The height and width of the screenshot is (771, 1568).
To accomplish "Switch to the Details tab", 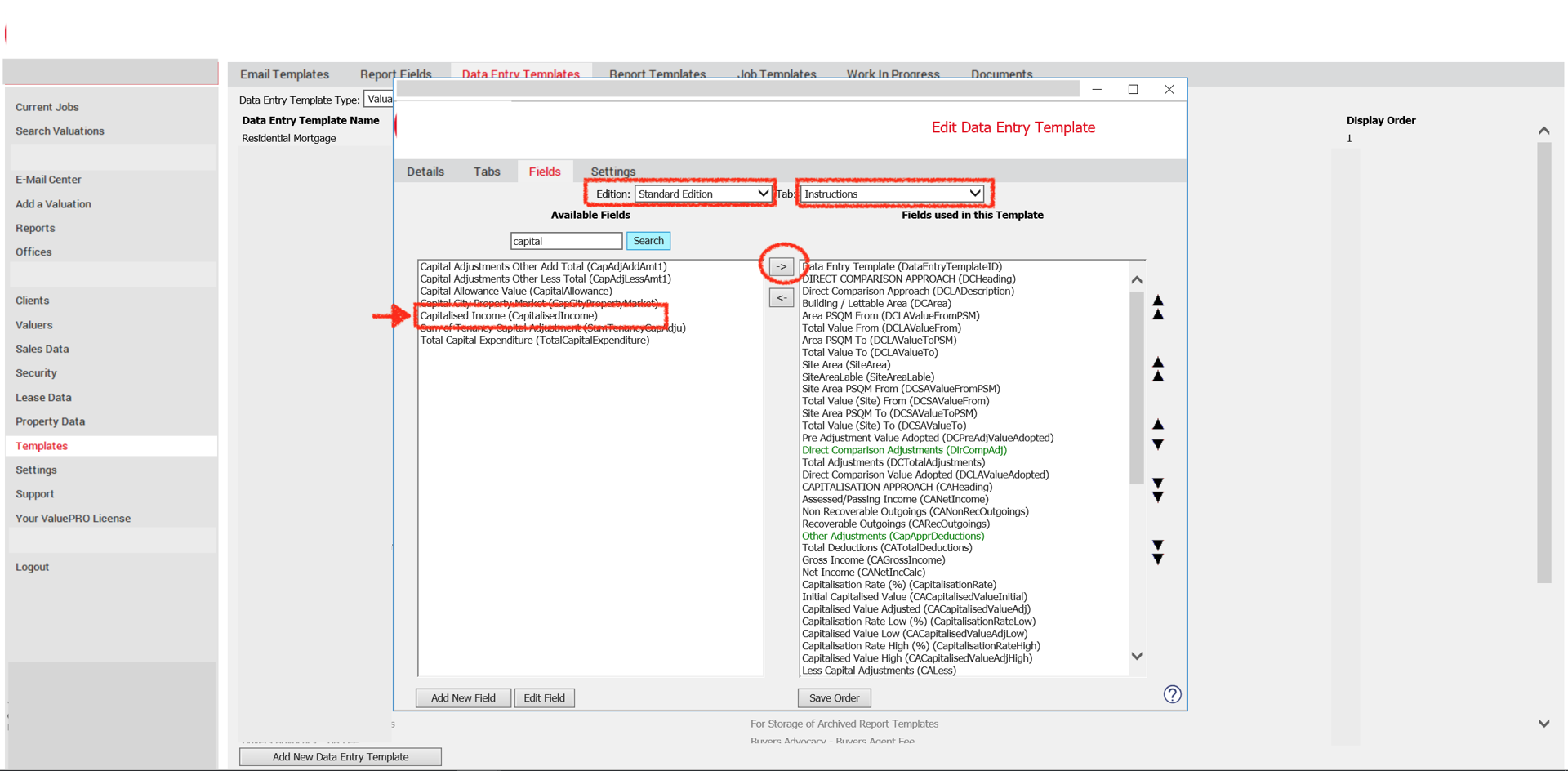I will 425,172.
